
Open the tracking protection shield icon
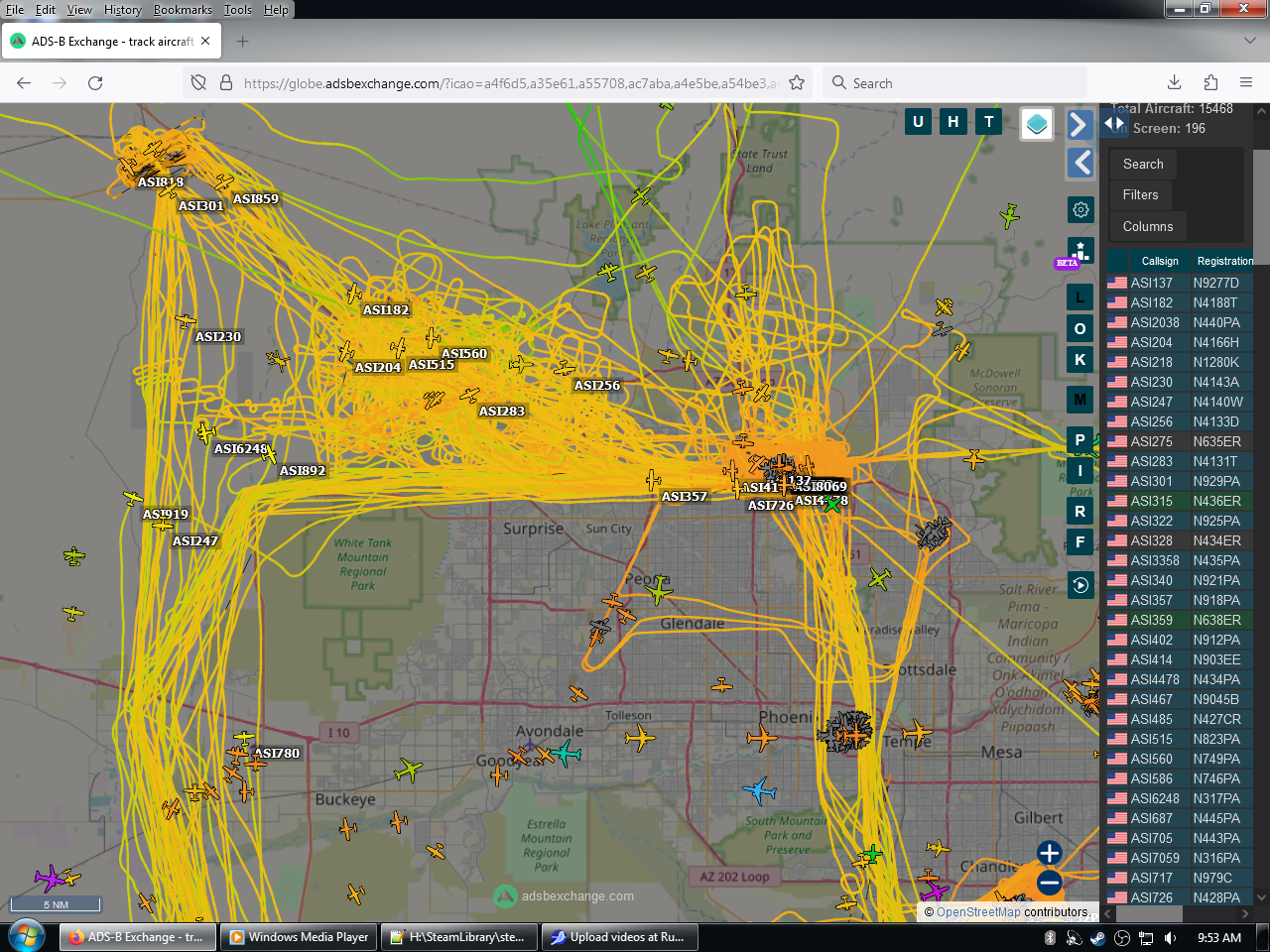(x=198, y=83)
